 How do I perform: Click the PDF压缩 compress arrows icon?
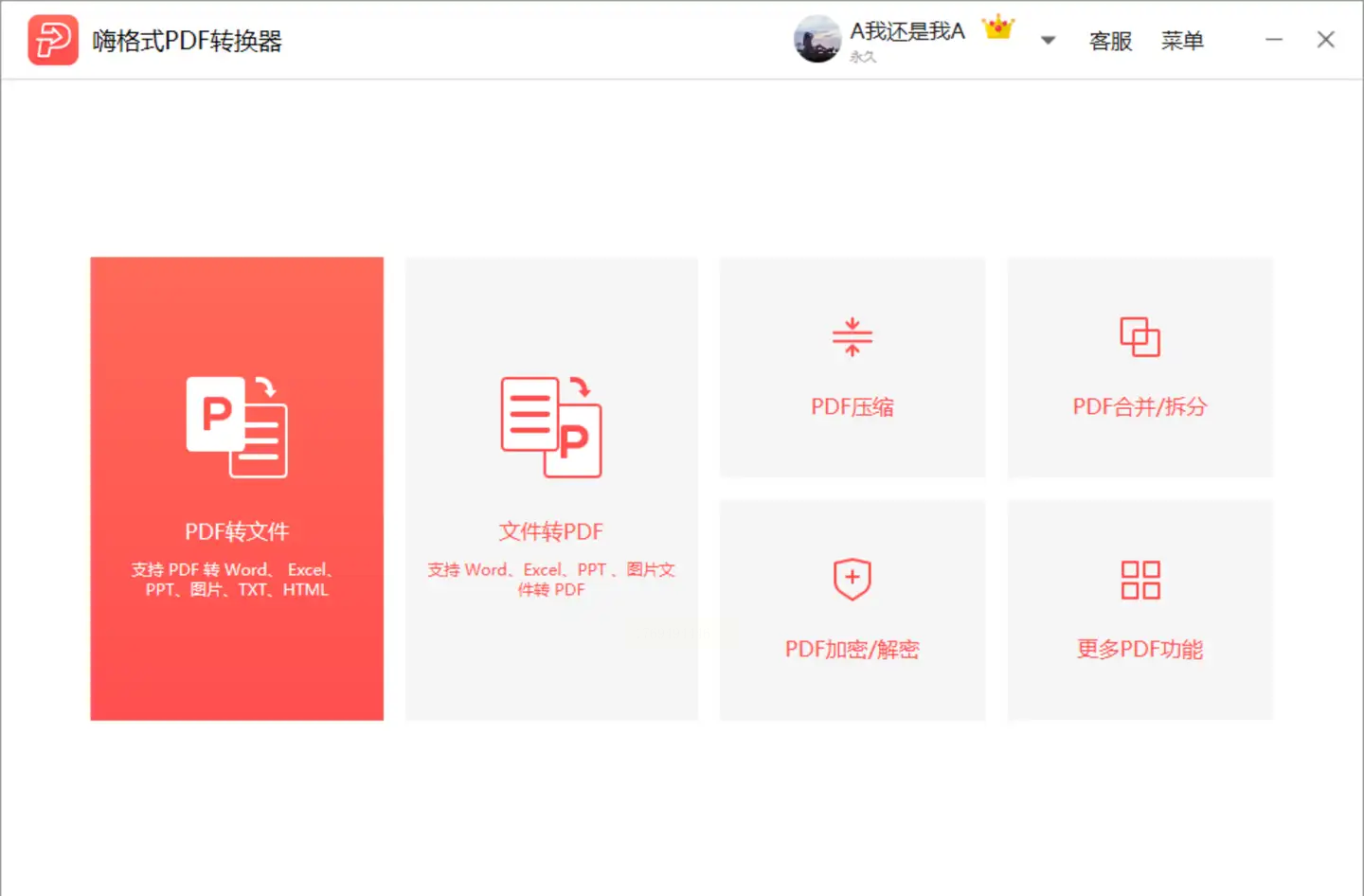pos(852,336)
